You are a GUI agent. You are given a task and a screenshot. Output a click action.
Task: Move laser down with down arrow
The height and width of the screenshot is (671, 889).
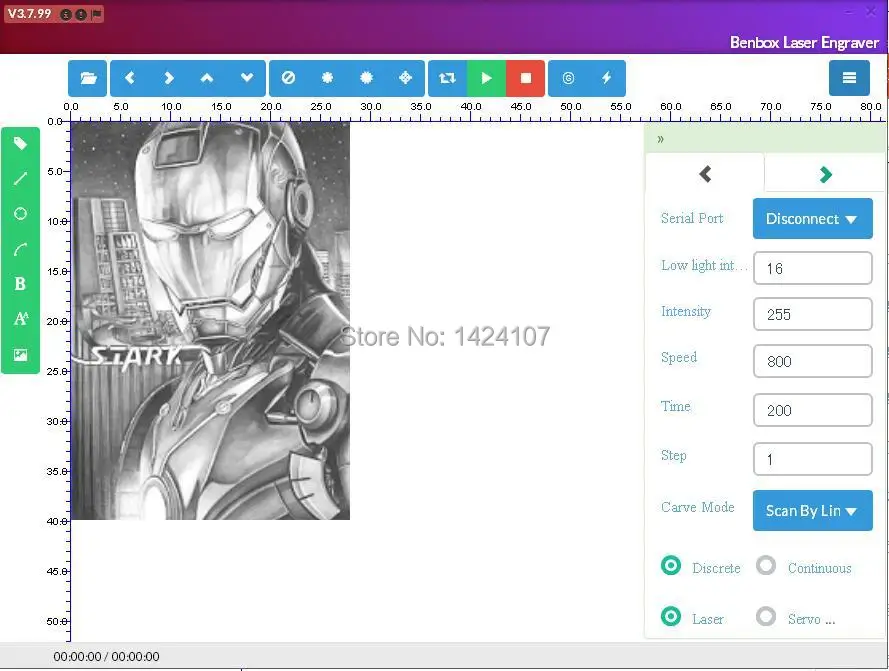(246, 78)
